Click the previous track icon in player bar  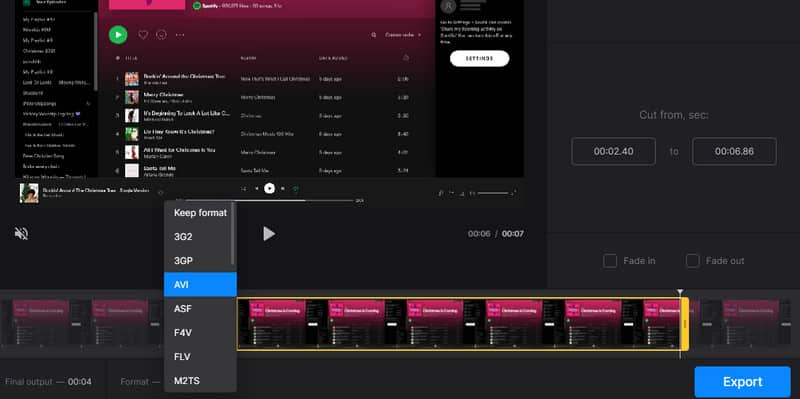click(256, 189)
